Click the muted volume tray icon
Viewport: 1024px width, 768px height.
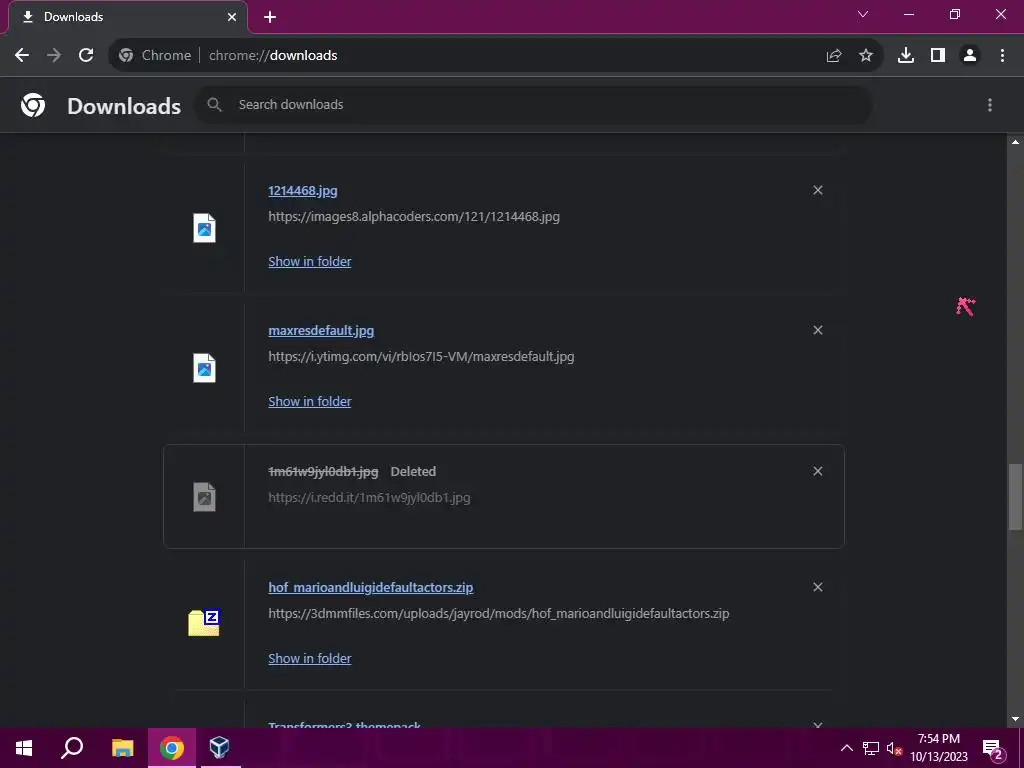tap(894, 748)
